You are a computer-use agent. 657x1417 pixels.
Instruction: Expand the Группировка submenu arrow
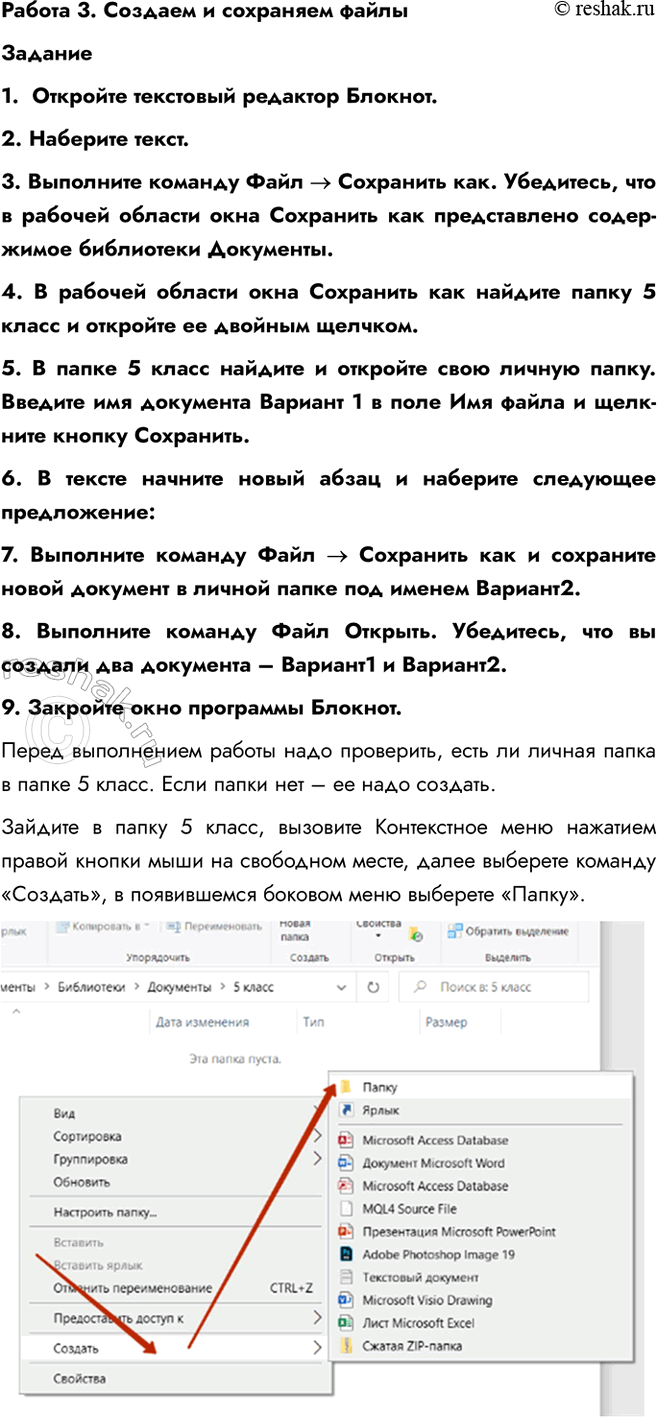pyautogui.click(x=318, y=1160)
